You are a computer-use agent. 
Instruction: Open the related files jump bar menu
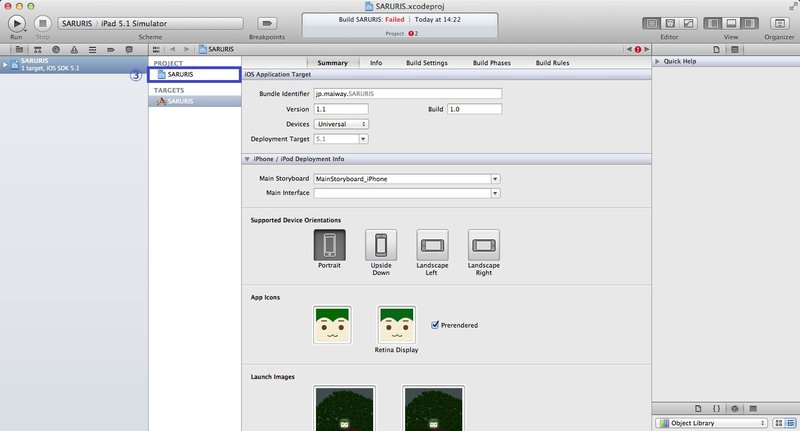pos(156,49)
